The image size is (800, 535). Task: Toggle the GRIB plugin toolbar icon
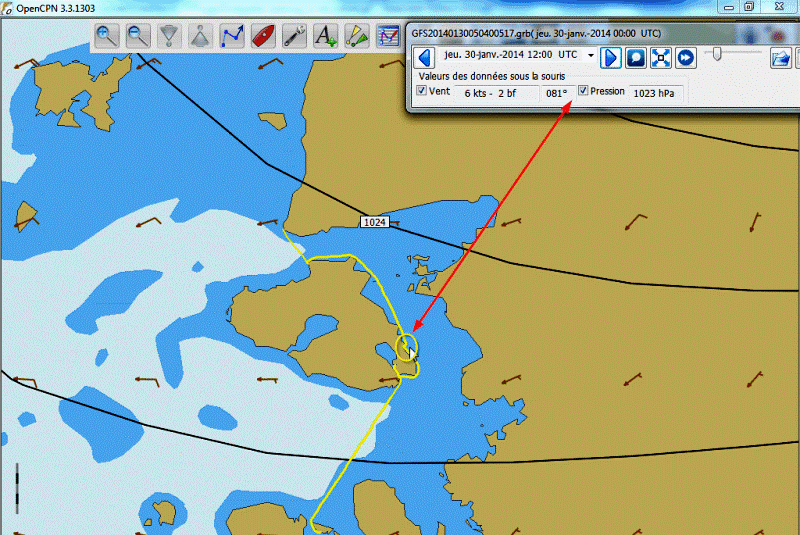(388, 36)
